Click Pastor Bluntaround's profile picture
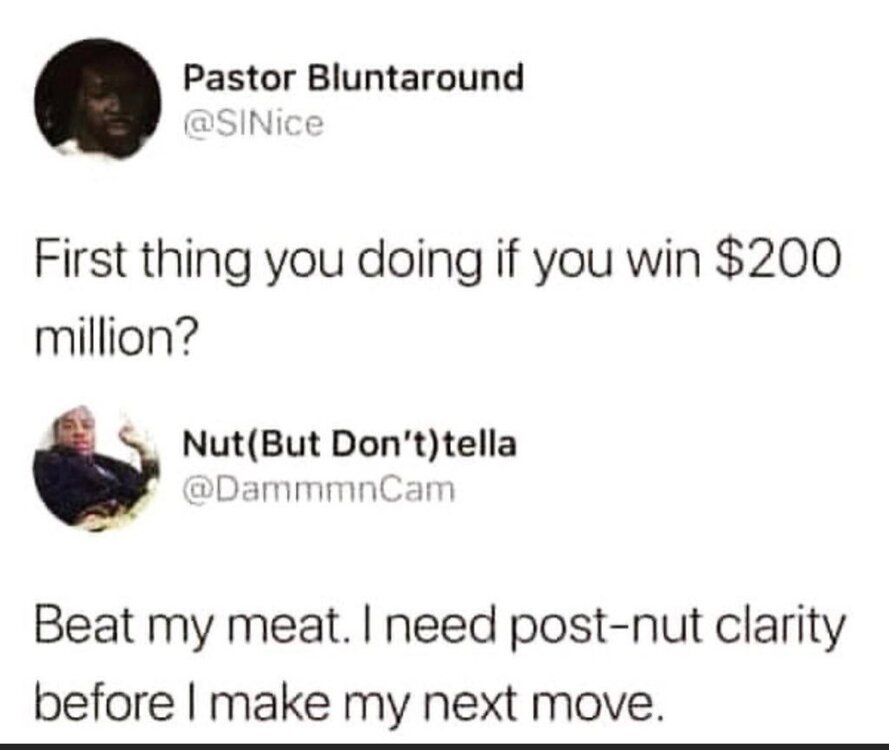Image resolution: width=889 pixels, height=750 pixels. point(97,98)
